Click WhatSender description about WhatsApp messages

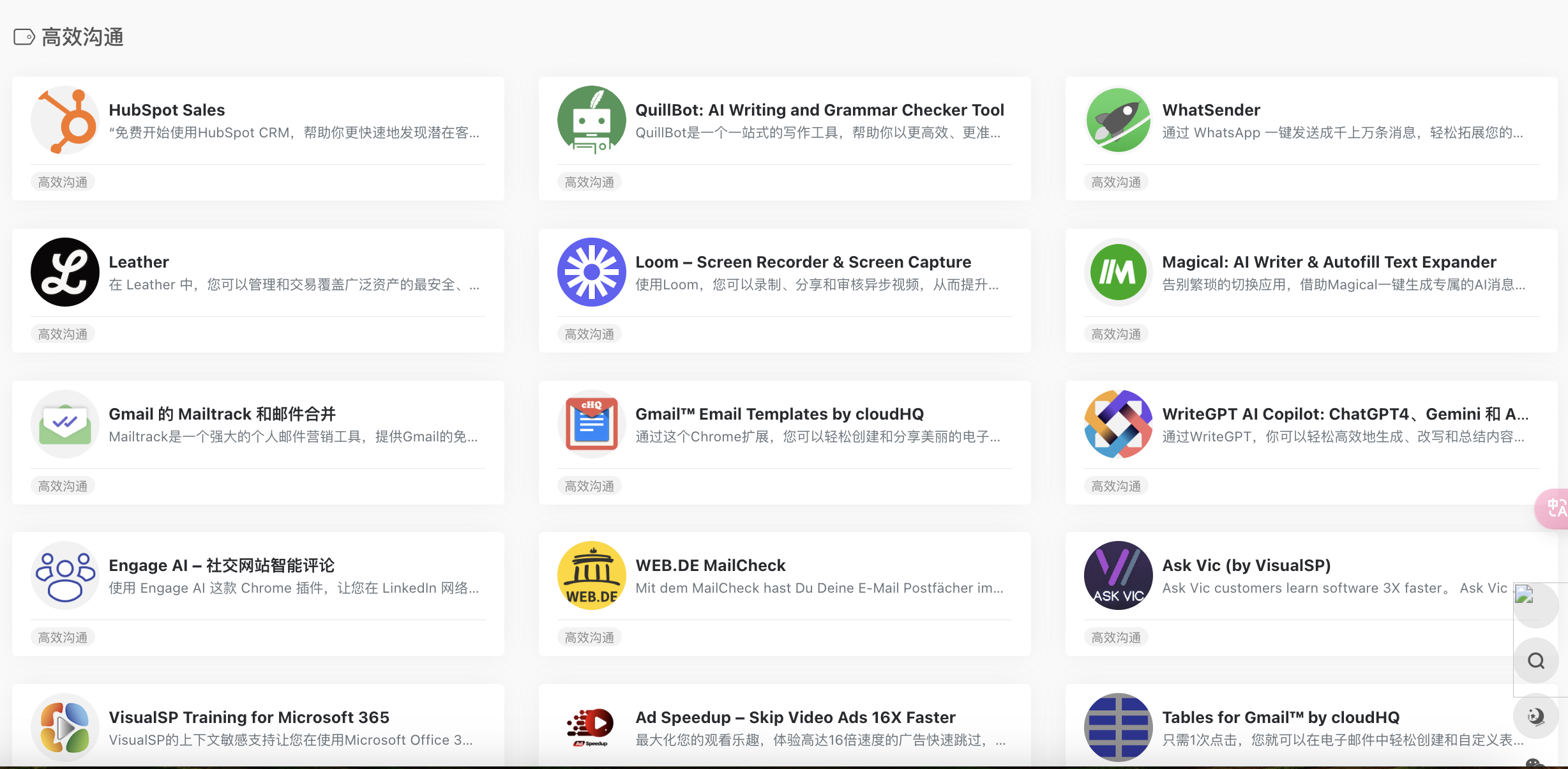[x=1343, y=132]
